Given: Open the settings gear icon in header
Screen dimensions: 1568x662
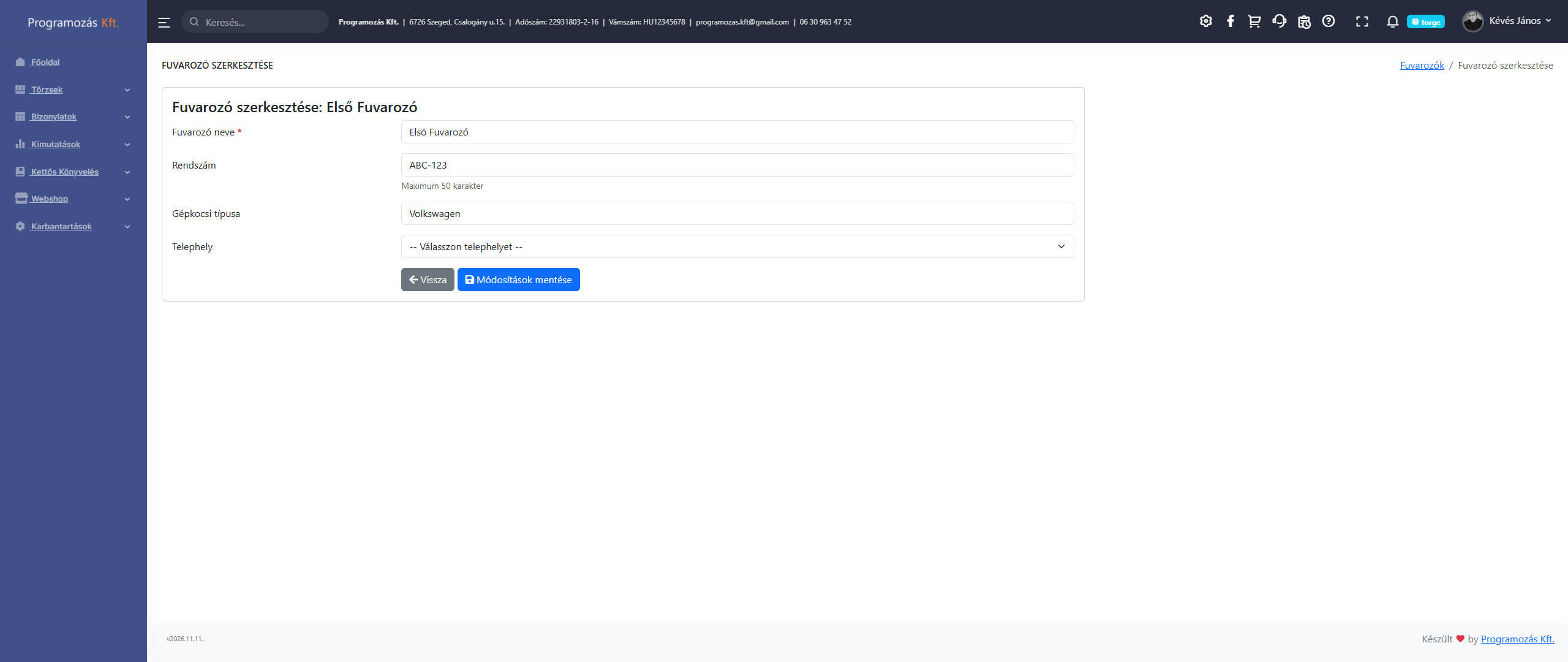Looking at the screenshot, I should tap(1205, 21).
